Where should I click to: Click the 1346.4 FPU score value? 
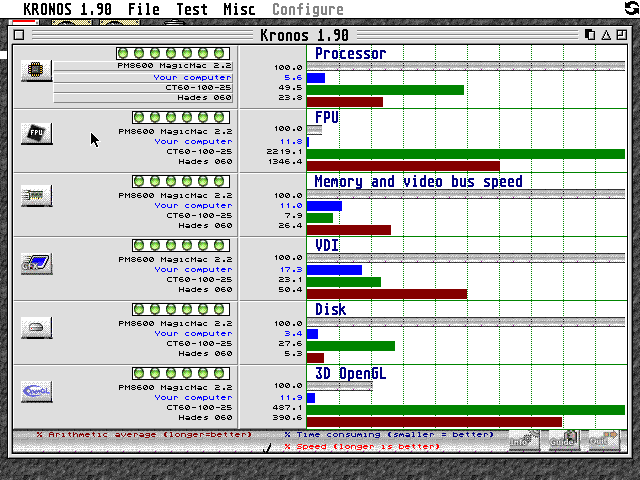pyautogui.click(x=284, y=162)
